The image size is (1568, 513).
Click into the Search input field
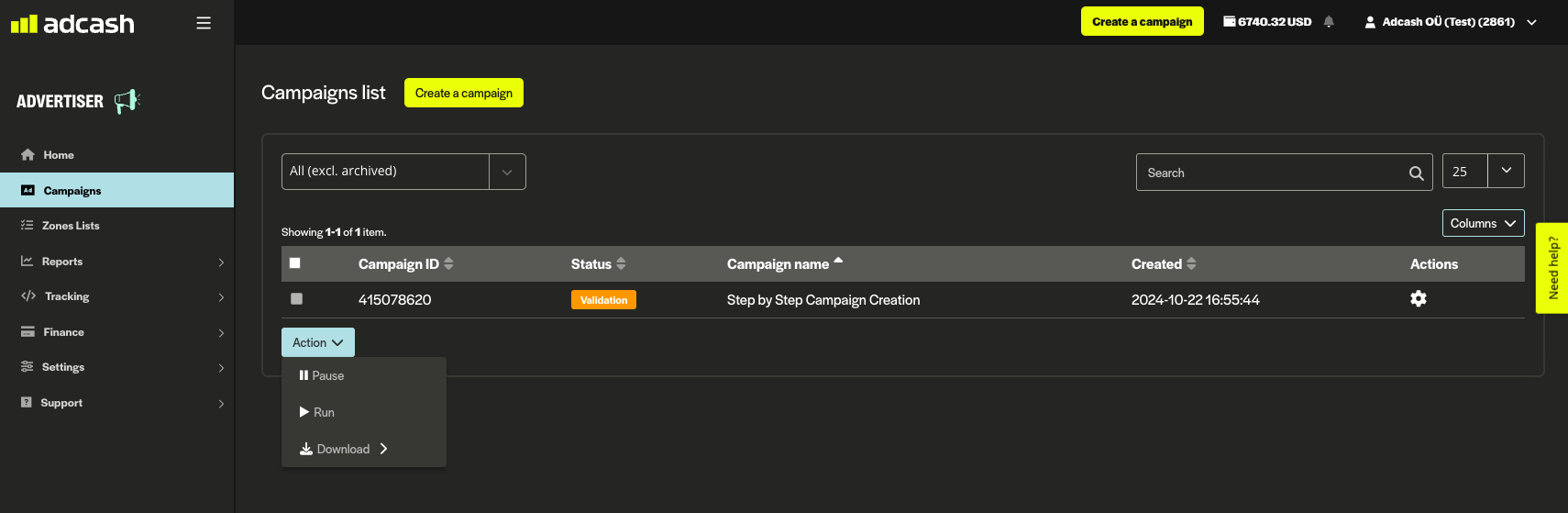click(x=1270, y=173)
